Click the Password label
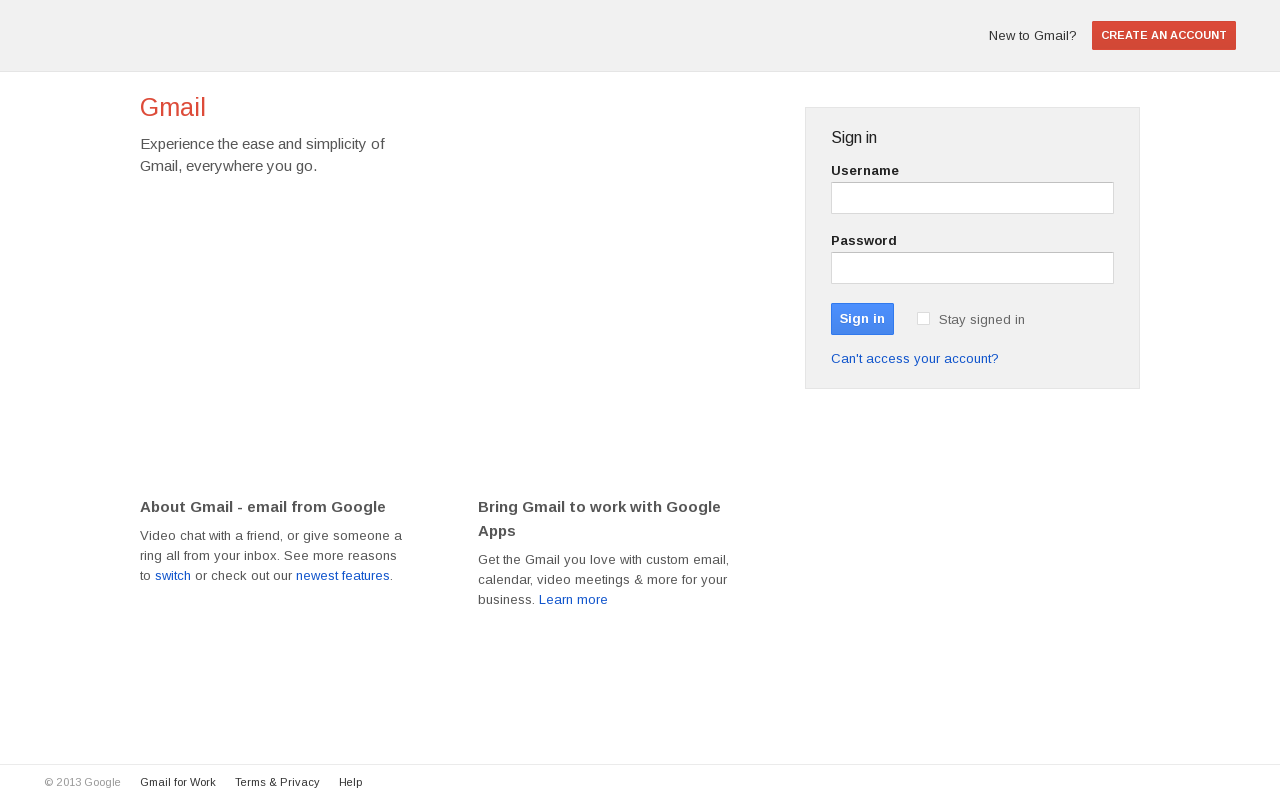Viewport: 1280px width, 800px height. pyautogui.click(x=864, y=241)
